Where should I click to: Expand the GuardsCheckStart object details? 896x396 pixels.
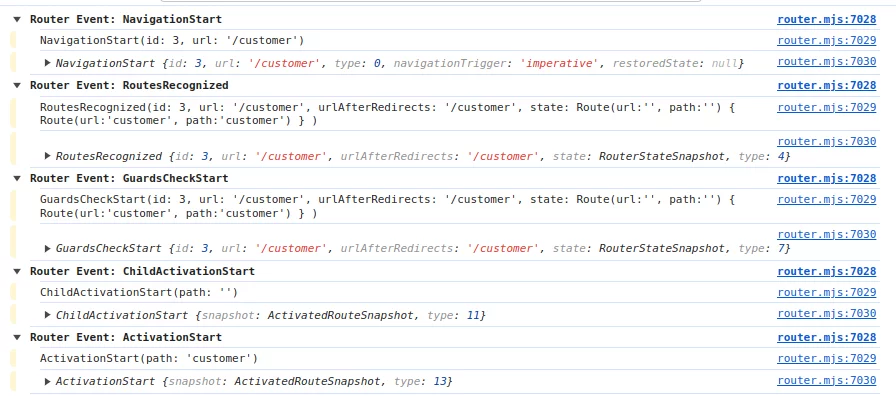(x=48, y=249)
